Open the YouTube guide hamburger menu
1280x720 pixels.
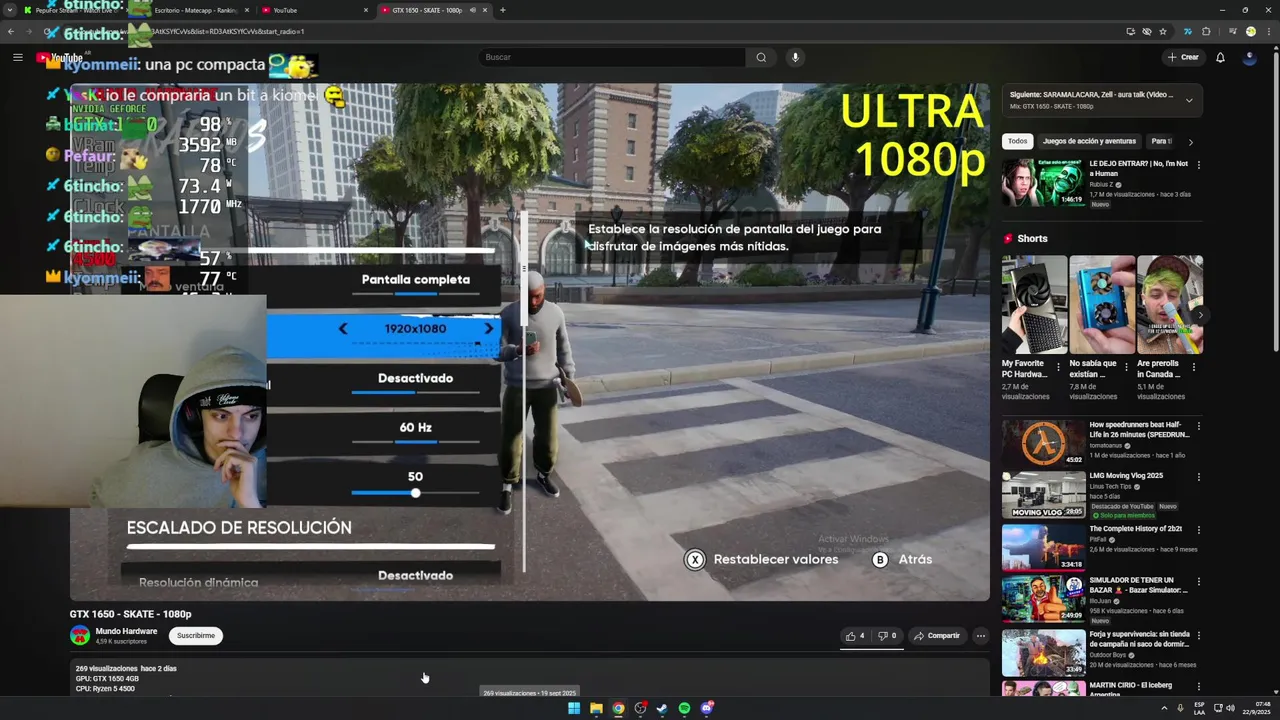[17, 57]
